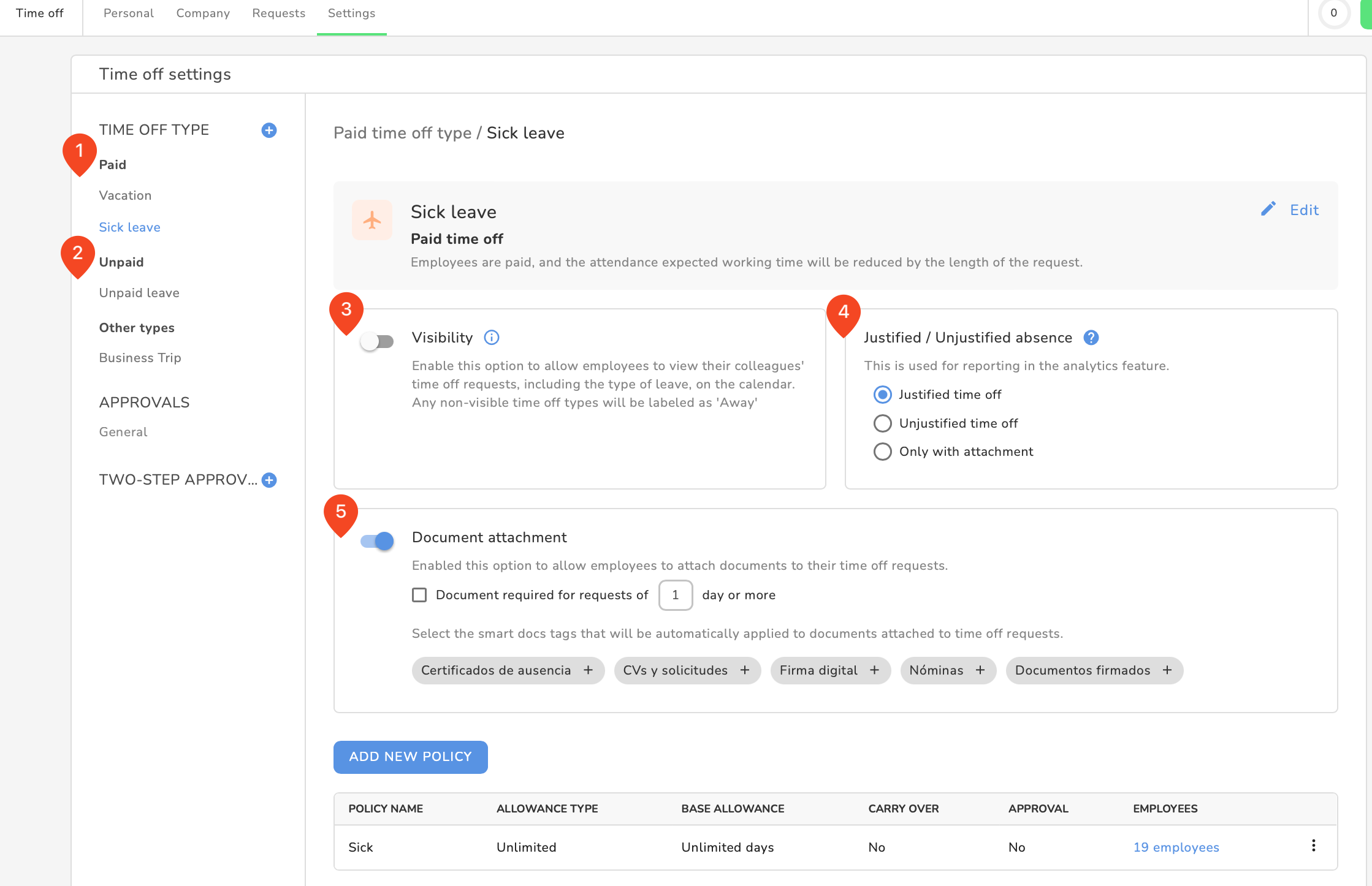
Task: Check Document required for requests checkbox
Action: tap(419, 595)
